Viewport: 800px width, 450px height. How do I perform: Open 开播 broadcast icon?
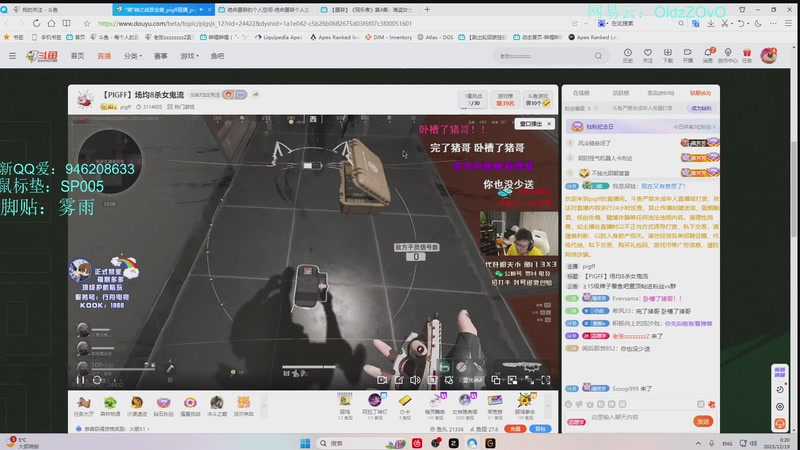tap(688, 56)
